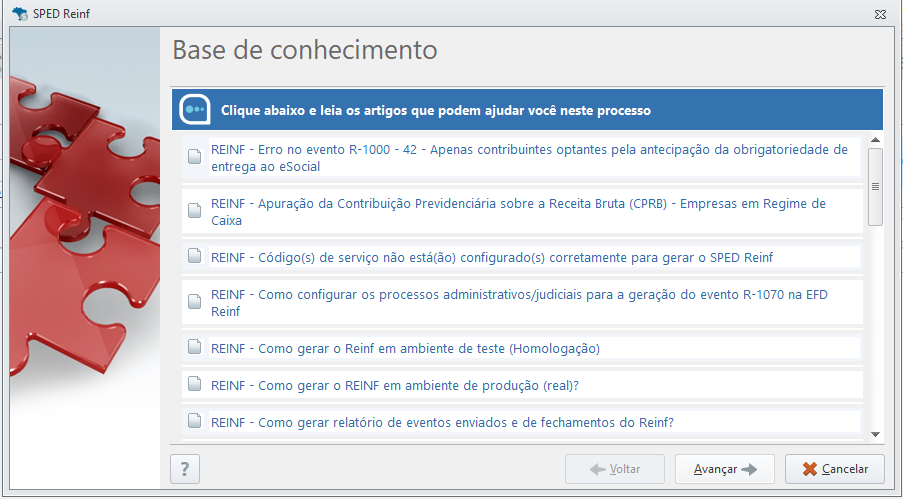Click document icon beside R-1070 article
Screen dimensions: 903x499
point(195,301)
